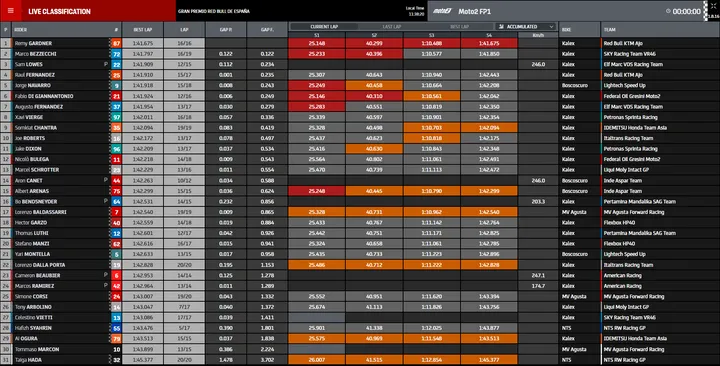Image resolution: width=720 pixels, height=366 pixels.
Task: Select rider row Remy Gardner
Action: coord(360,43)
